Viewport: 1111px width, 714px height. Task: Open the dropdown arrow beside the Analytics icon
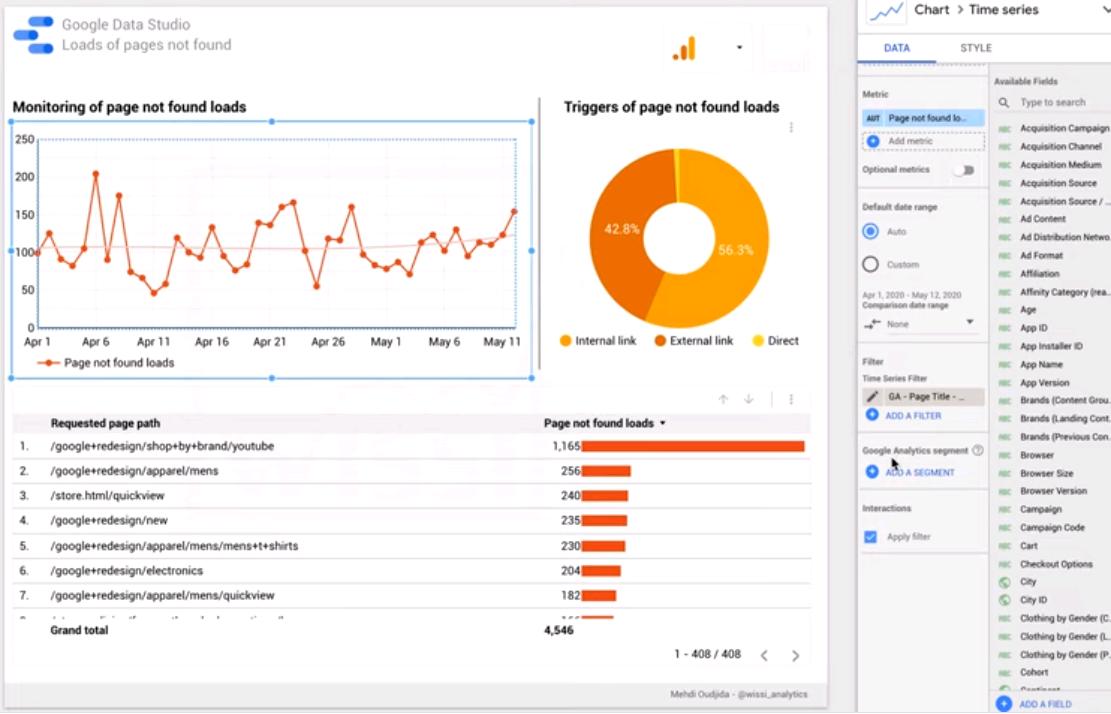click(x=738, y=47)
